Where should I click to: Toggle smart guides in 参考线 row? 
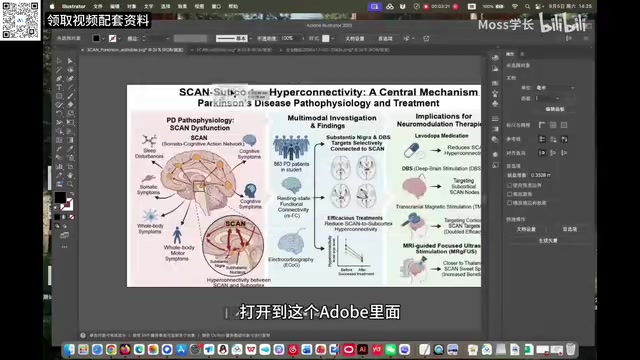coord(564,139)
